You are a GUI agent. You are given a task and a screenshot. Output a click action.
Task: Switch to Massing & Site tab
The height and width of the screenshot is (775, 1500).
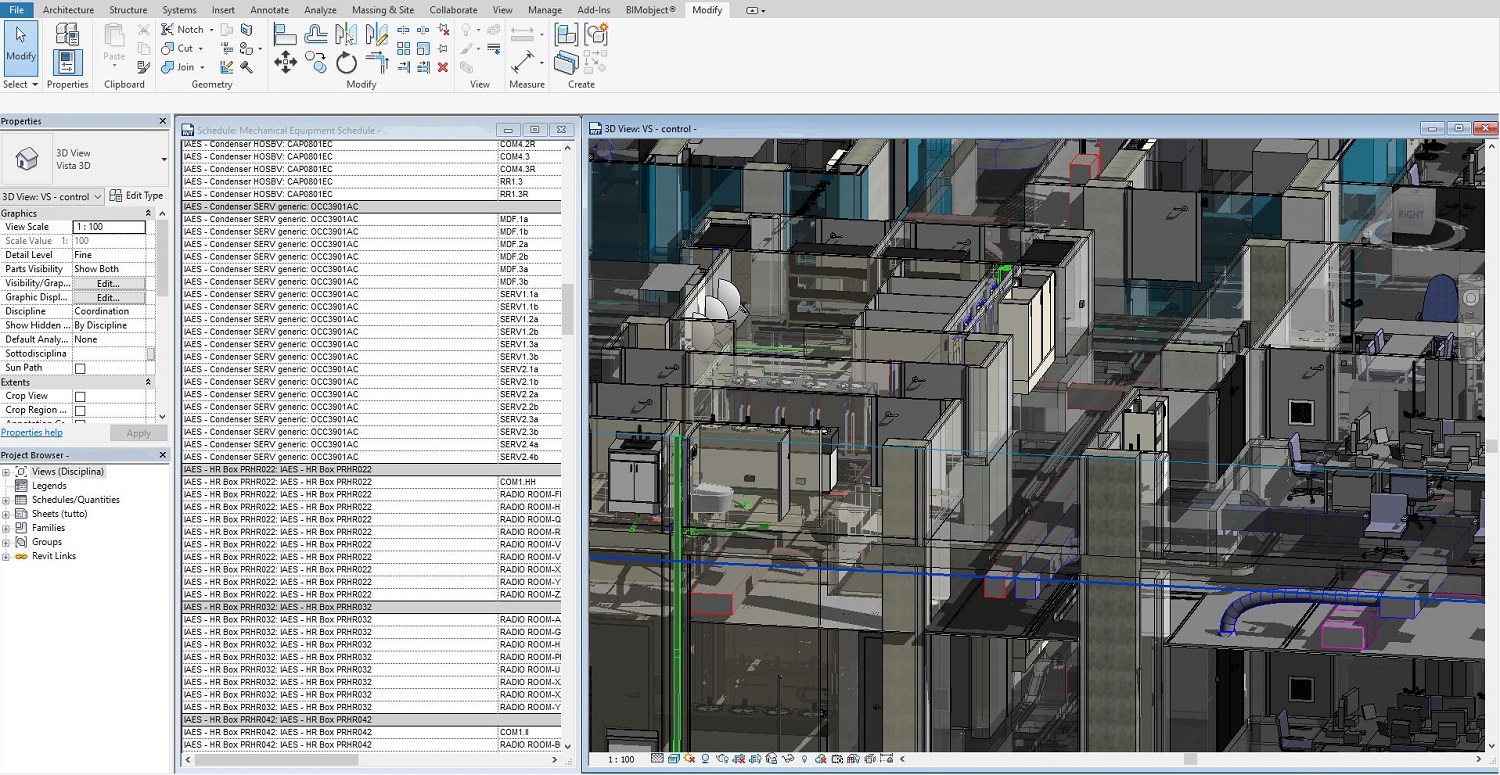click(x=383, y=10)
